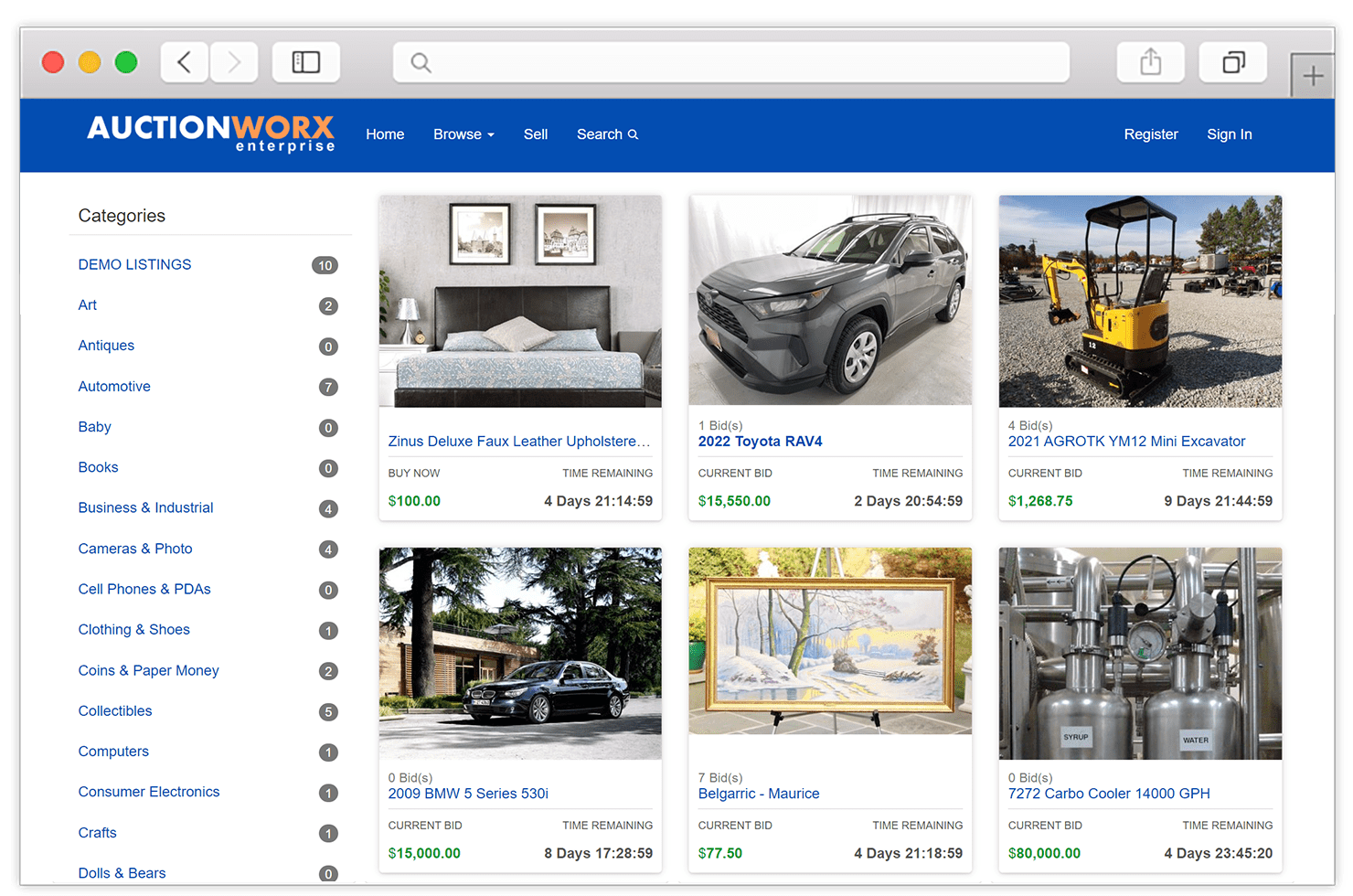Screen dimensions: 1353x896
Task: Click time remaining 2 Days 20:54:59
Action: tap(909, 501)
